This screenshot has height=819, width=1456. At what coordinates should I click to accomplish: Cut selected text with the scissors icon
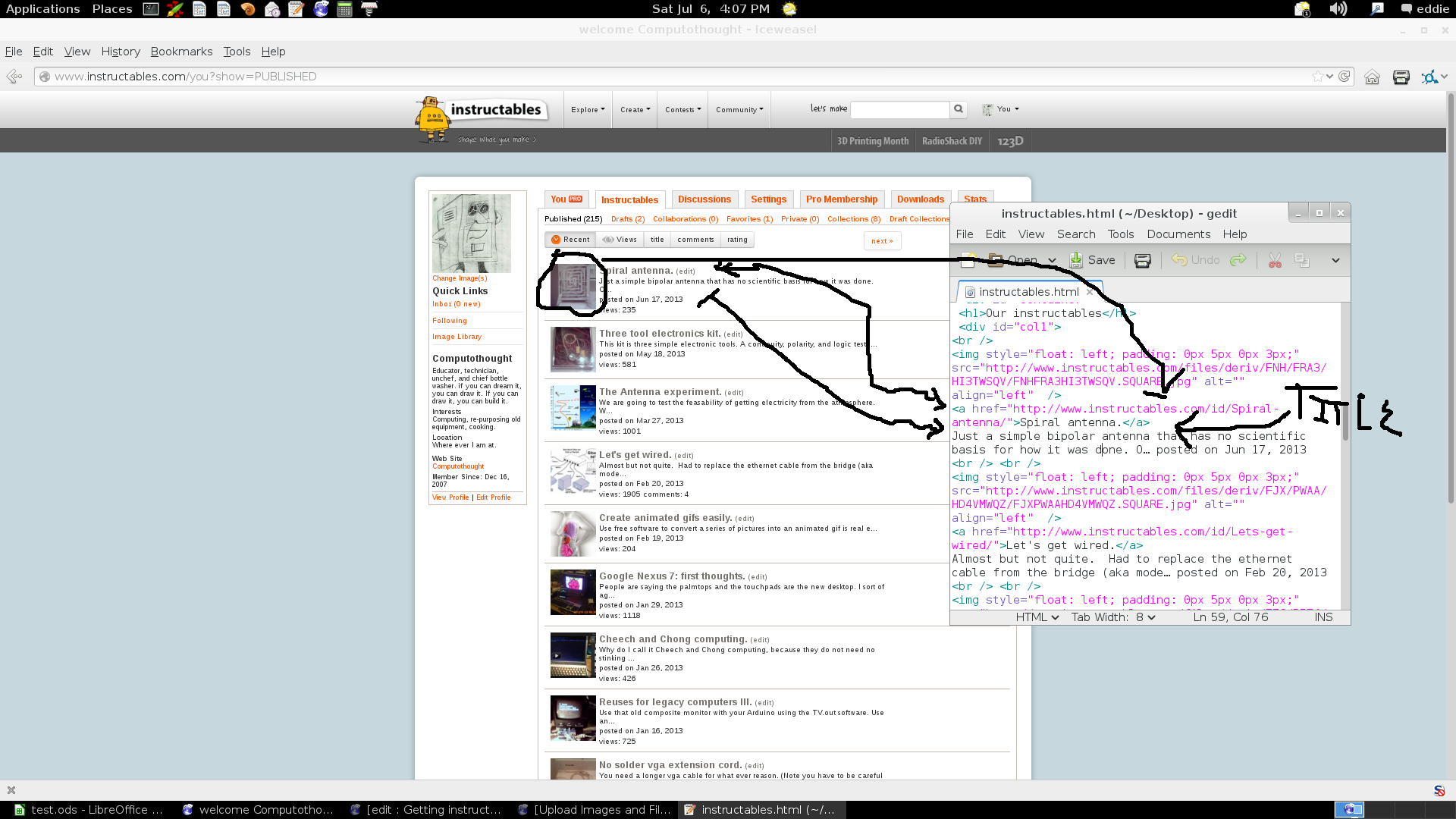pos(1275,260)
